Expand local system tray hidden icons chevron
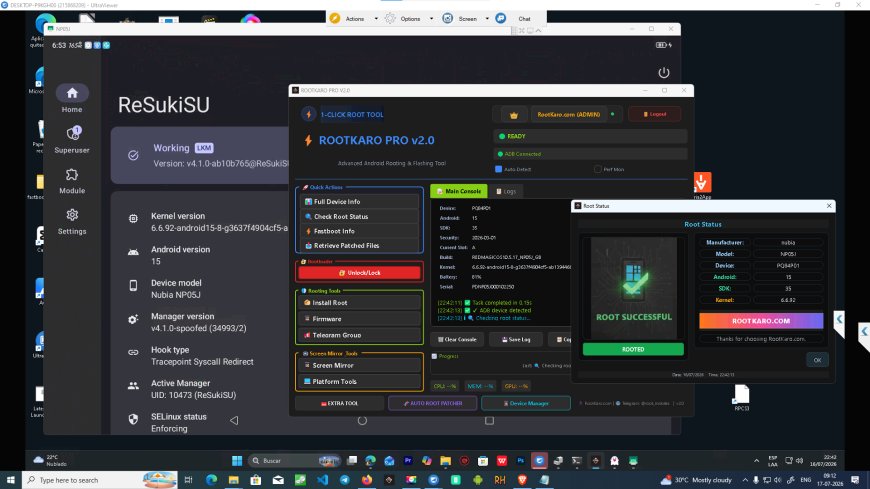This screenshot has width=870, height=489. pyautogui.click(x=745, y=480)
